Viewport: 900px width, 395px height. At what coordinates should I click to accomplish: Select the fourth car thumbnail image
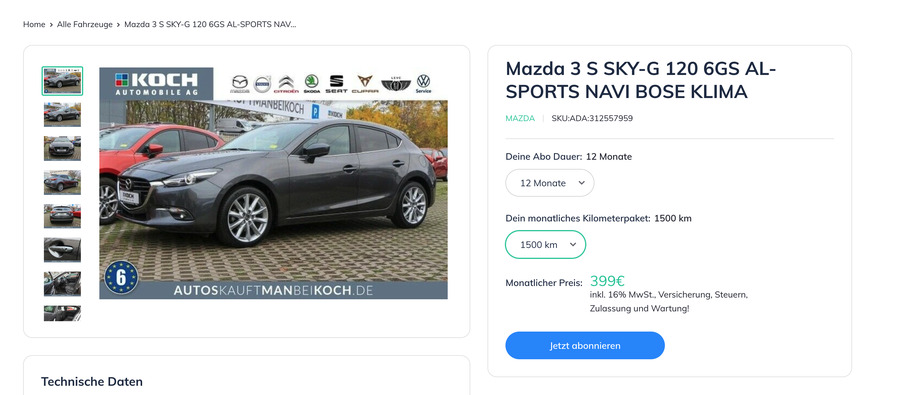point(62,182)
